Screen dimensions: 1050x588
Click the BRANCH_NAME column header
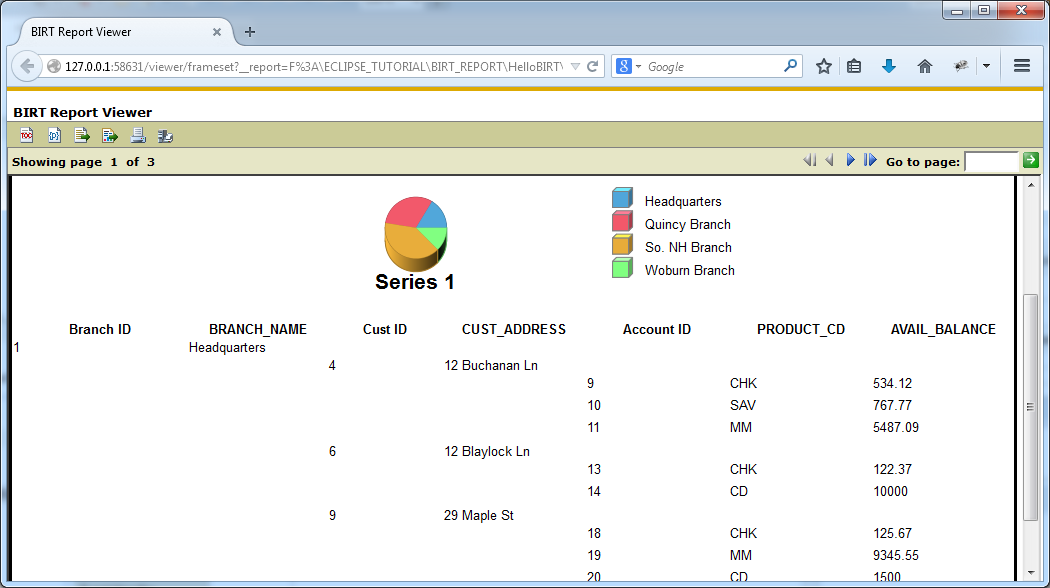[258, 329]
